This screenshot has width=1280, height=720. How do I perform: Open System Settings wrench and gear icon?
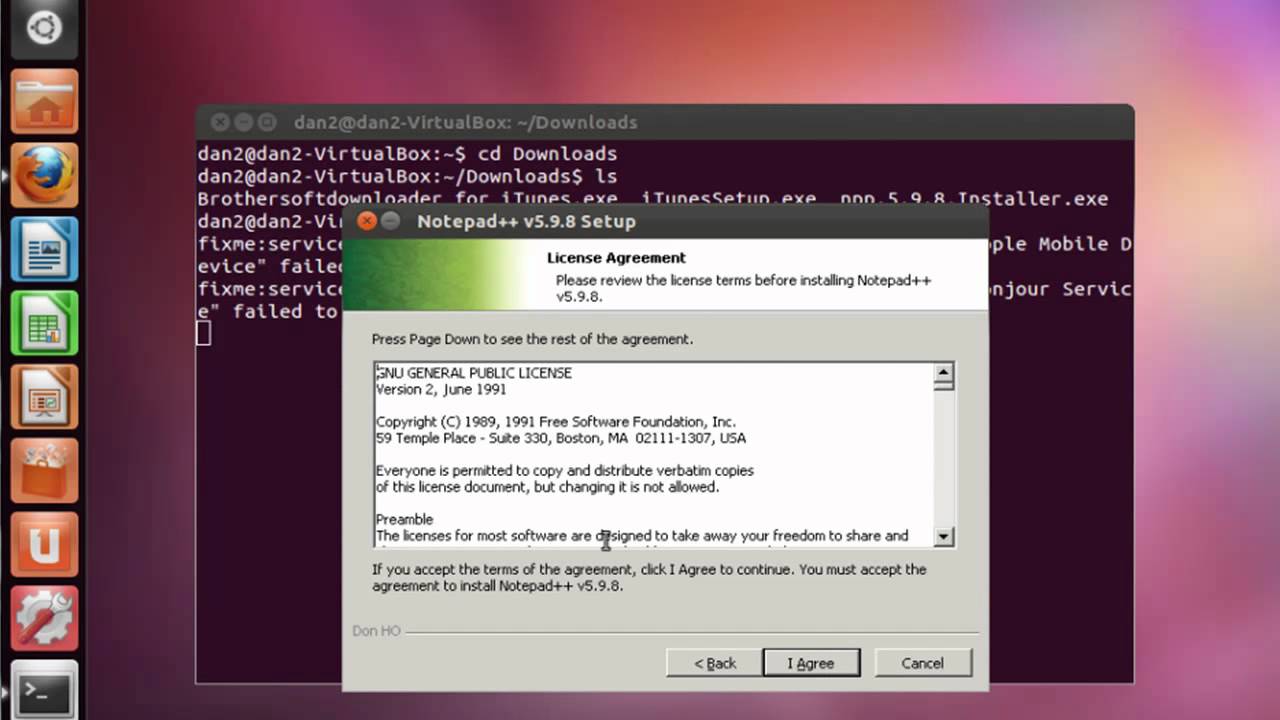pyautogui.click(x=44, y=619)
